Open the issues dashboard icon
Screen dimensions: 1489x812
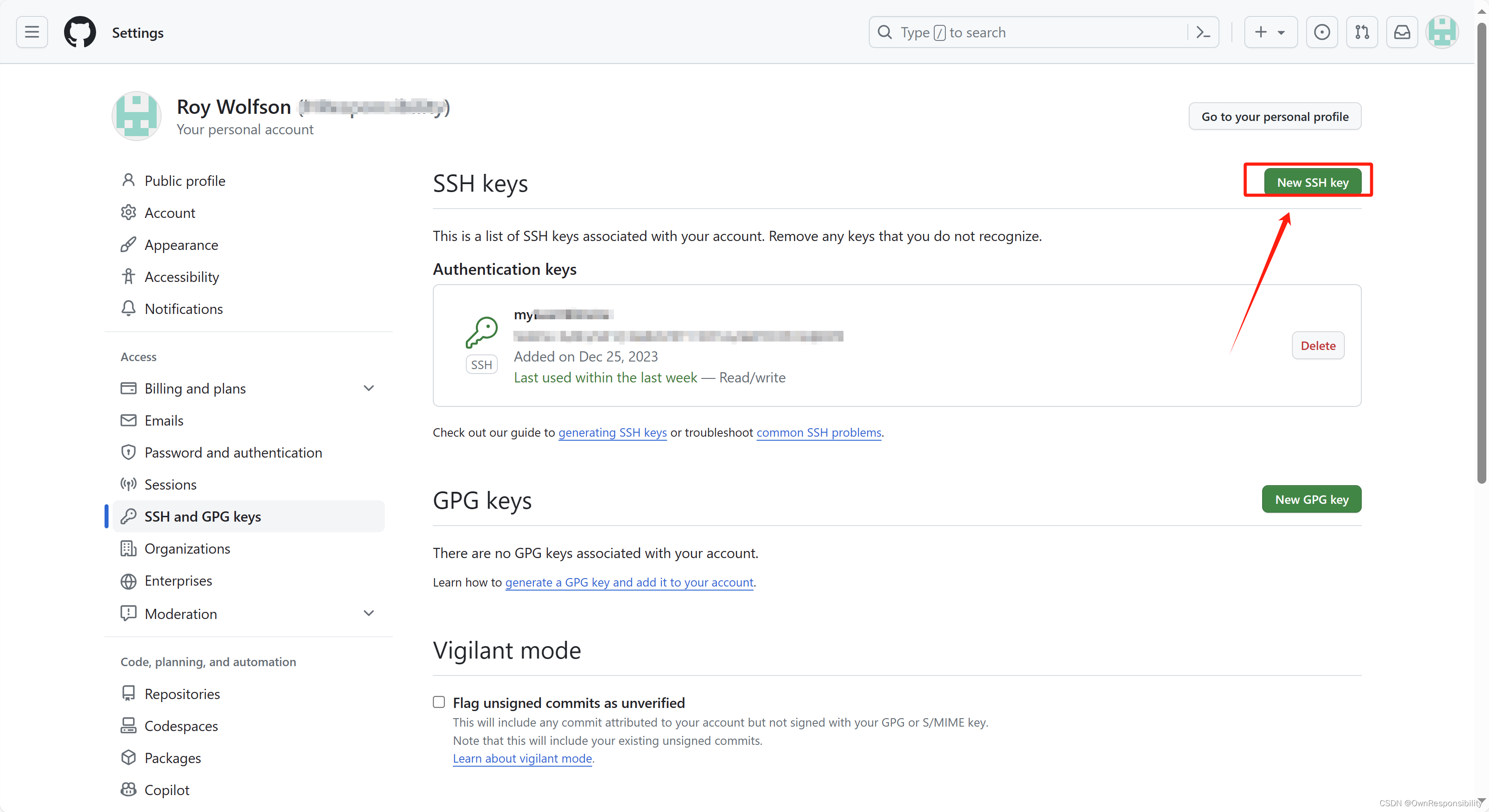click(1322, 32)
